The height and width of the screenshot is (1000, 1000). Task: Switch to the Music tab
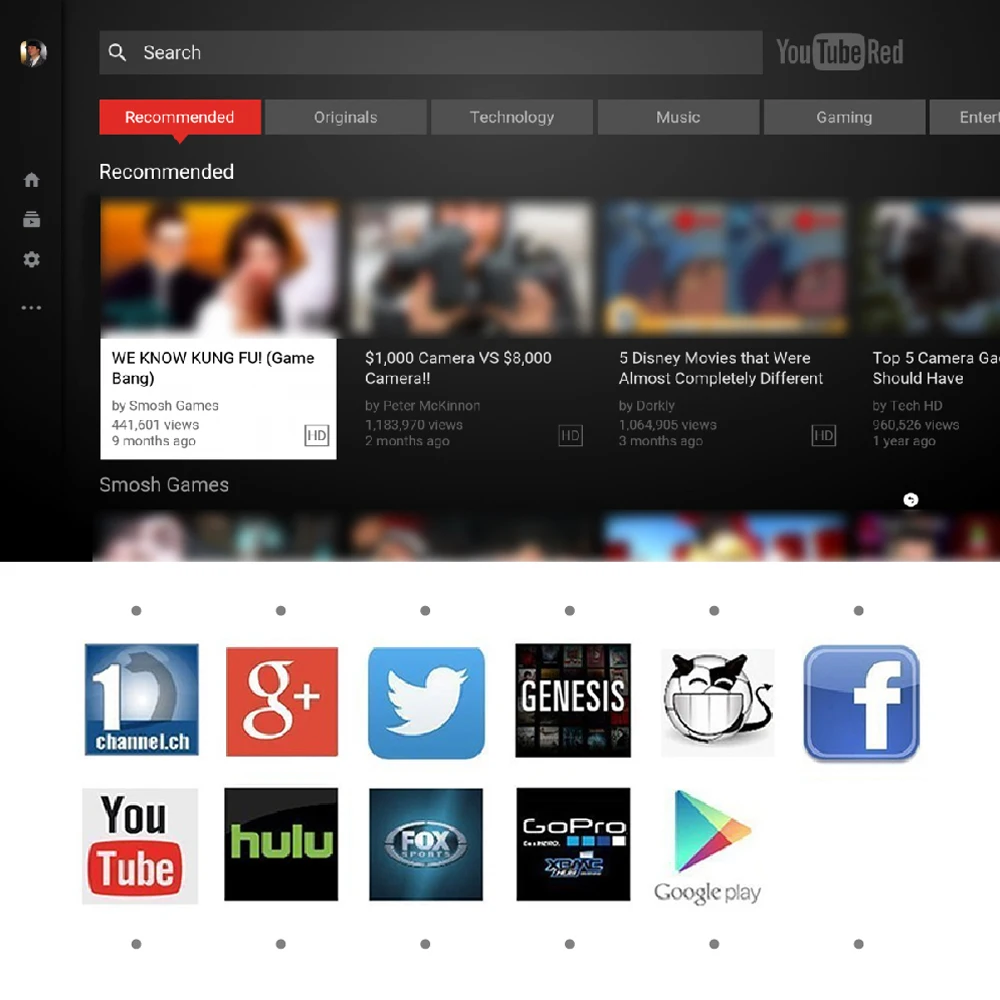point(678,117)
